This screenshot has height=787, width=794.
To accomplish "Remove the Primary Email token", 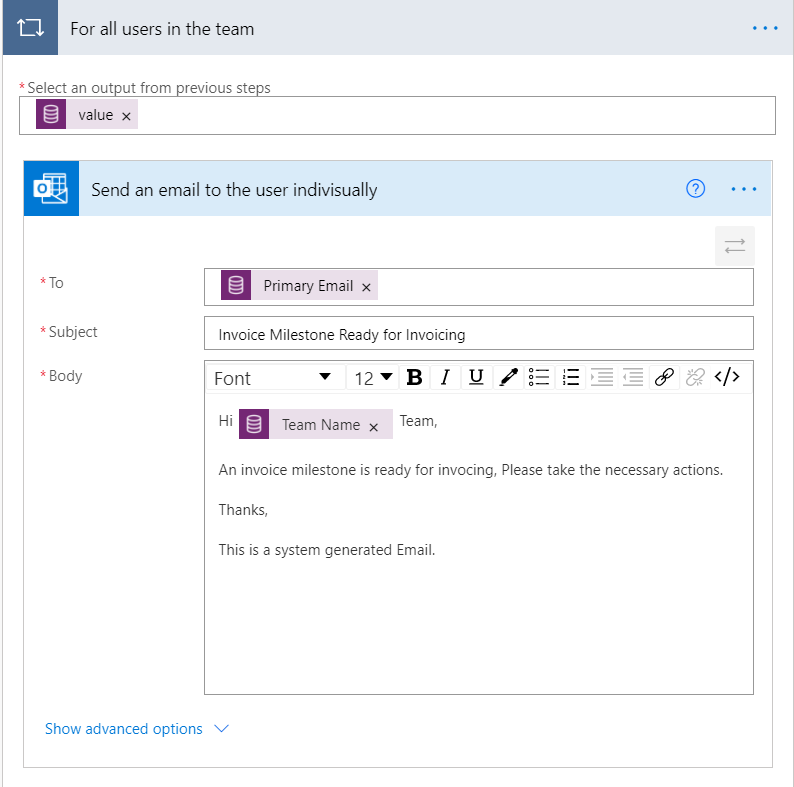I will (x=366, y=288).
